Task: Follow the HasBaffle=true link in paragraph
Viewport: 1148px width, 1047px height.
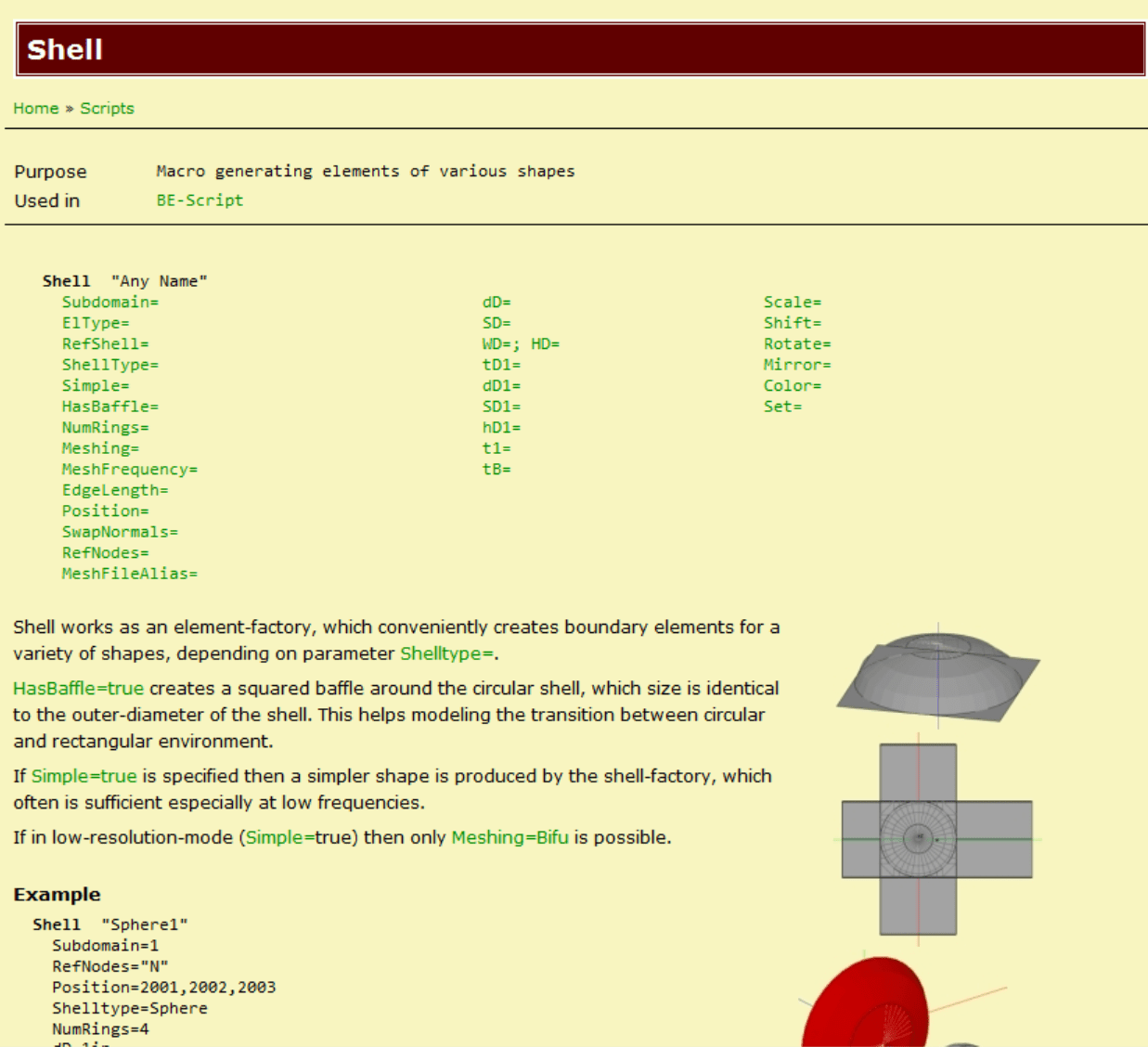Action: point(78,689)
